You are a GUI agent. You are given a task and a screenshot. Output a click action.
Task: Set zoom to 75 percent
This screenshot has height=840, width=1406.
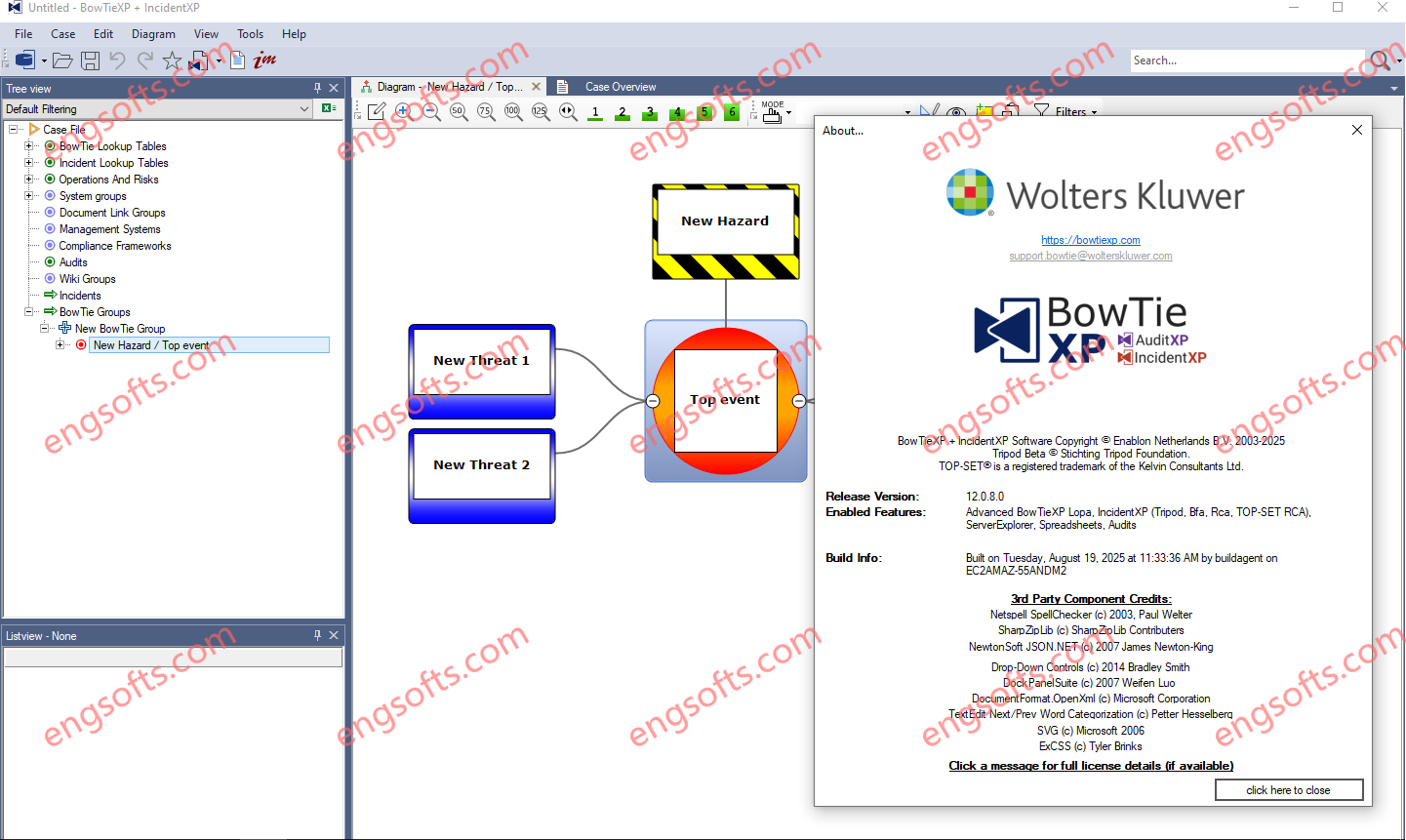click(x=486, y=112)
